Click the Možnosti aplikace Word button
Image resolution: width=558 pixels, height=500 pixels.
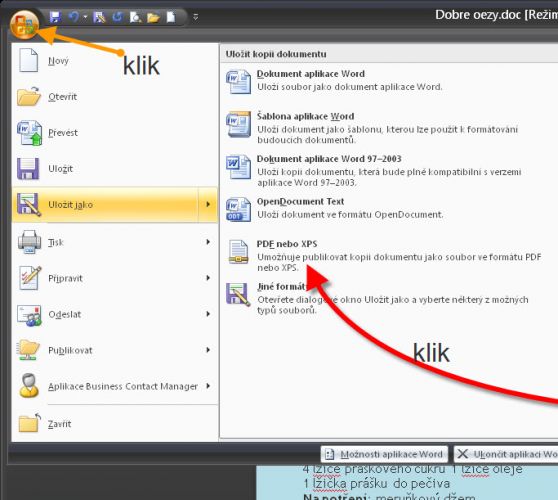click(384, 454)
